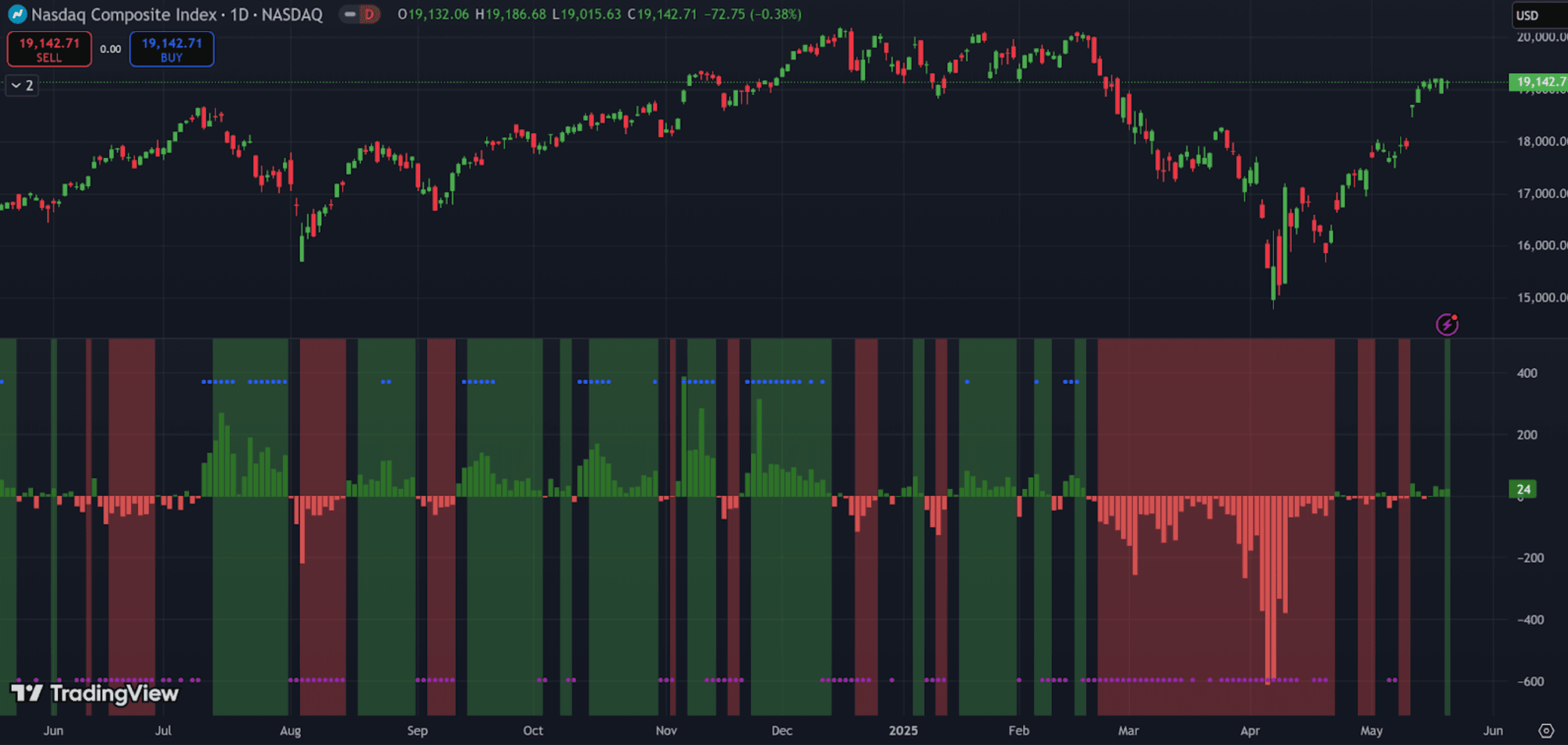The width and height of the screenshot is (1568, 745).
Task: Click the minus symbol in the status pill
Action: (x=350, y=14)
